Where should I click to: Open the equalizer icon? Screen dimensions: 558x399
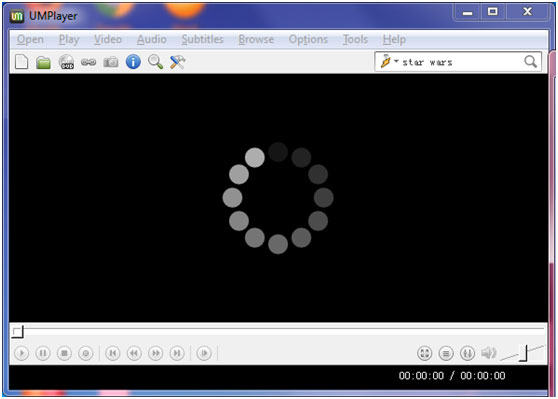tap(467, 353)
